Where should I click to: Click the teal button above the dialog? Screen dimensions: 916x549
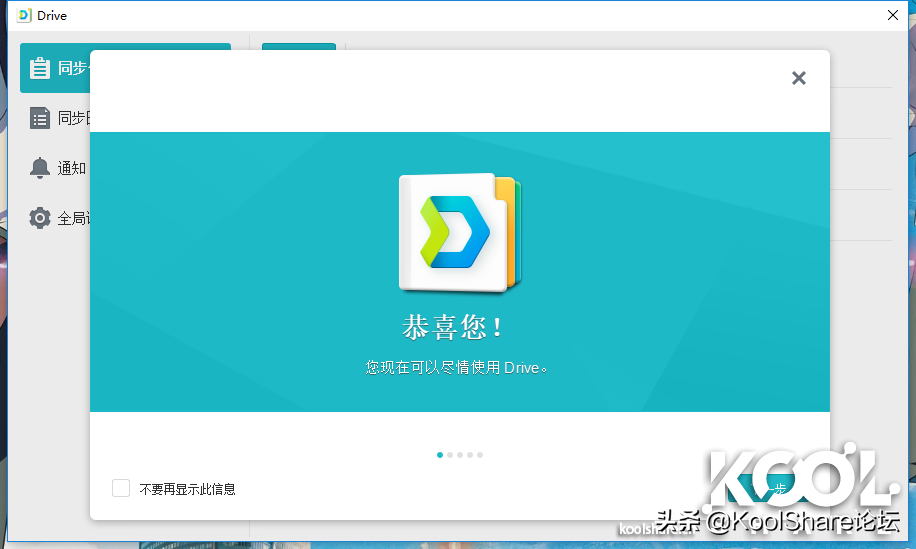tap(298, 47)
